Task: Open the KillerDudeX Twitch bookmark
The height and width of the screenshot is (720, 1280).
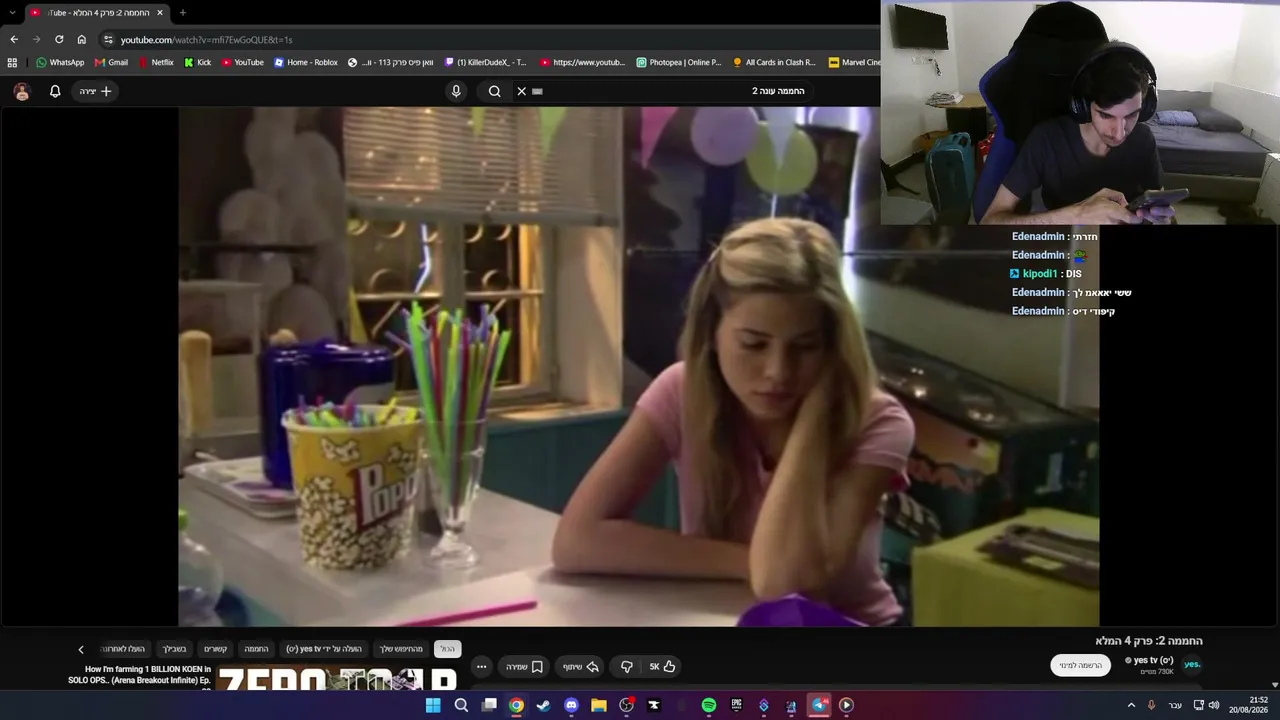Action: (485, 62)
